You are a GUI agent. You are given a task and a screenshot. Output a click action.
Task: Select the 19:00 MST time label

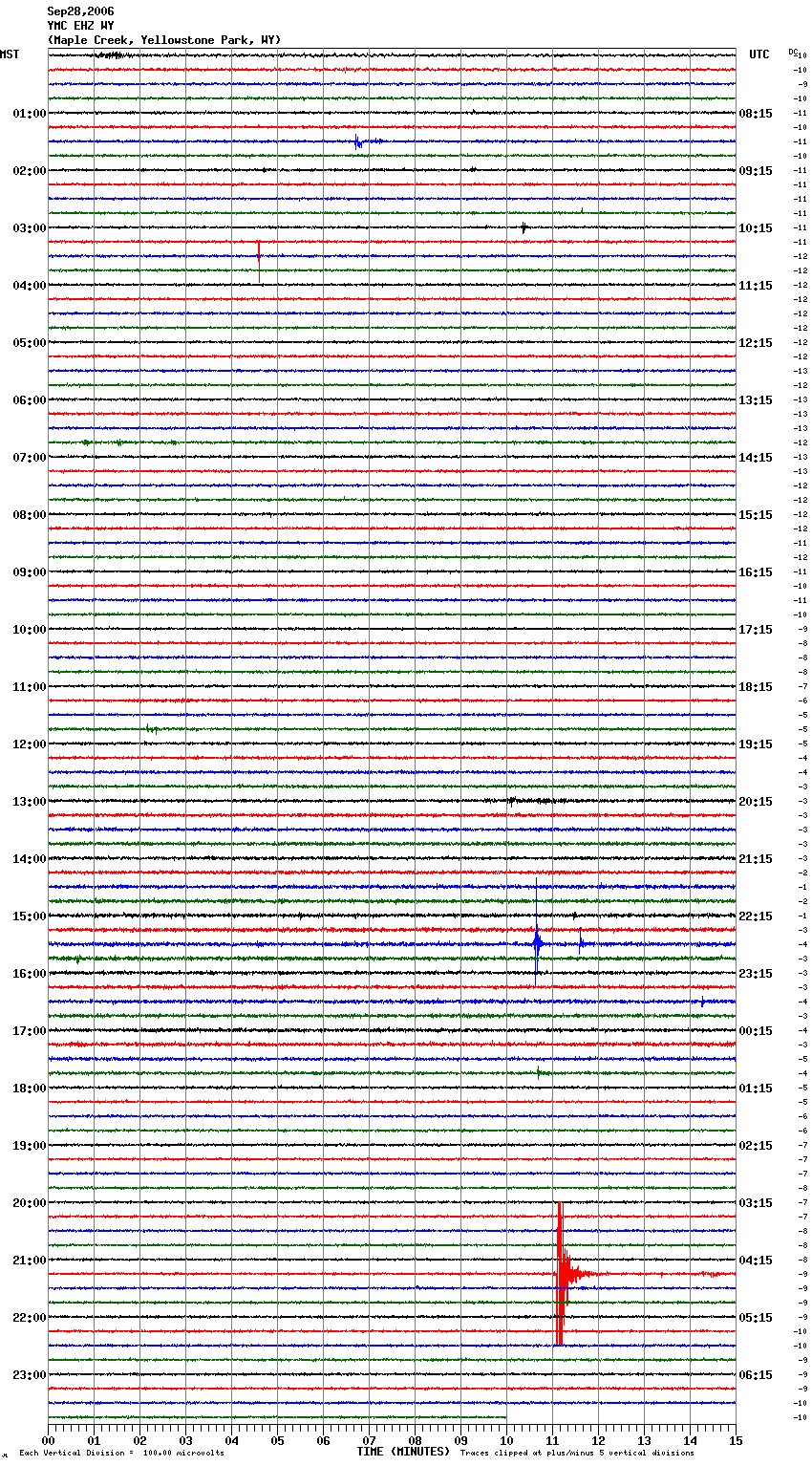(x=30, y=1146)
